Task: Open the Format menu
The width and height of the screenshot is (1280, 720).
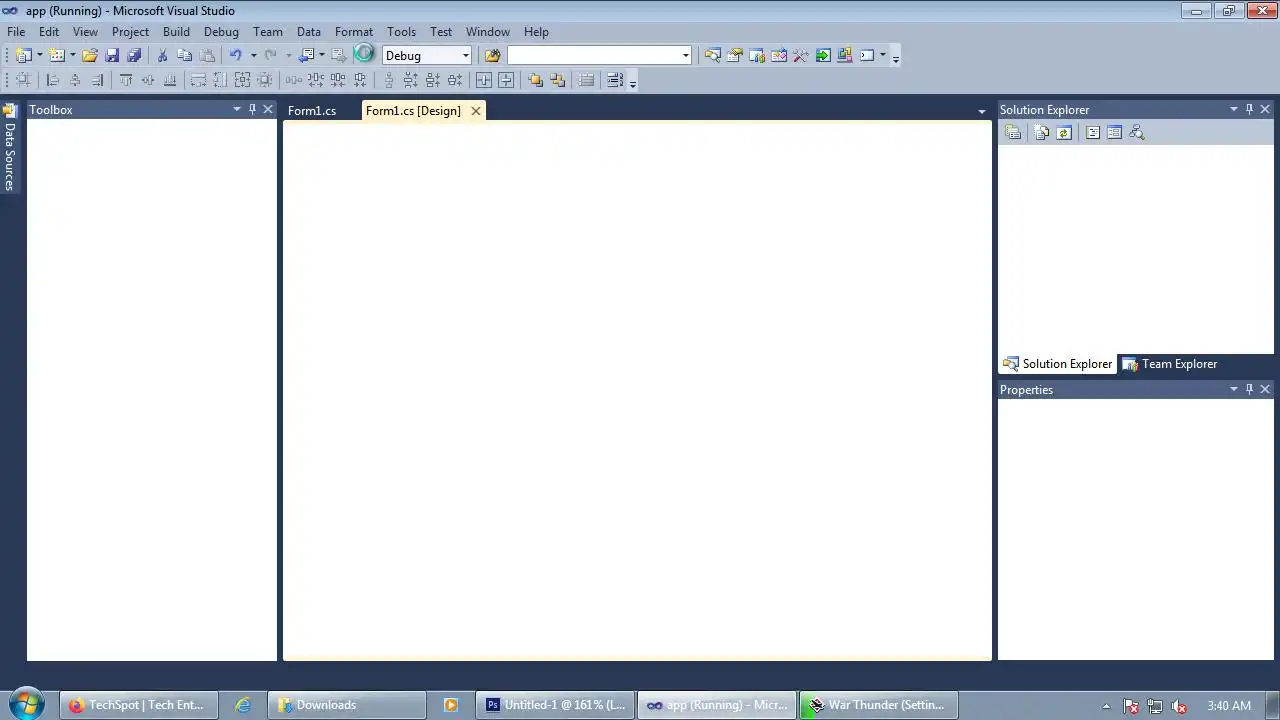Action: (354, 32)
